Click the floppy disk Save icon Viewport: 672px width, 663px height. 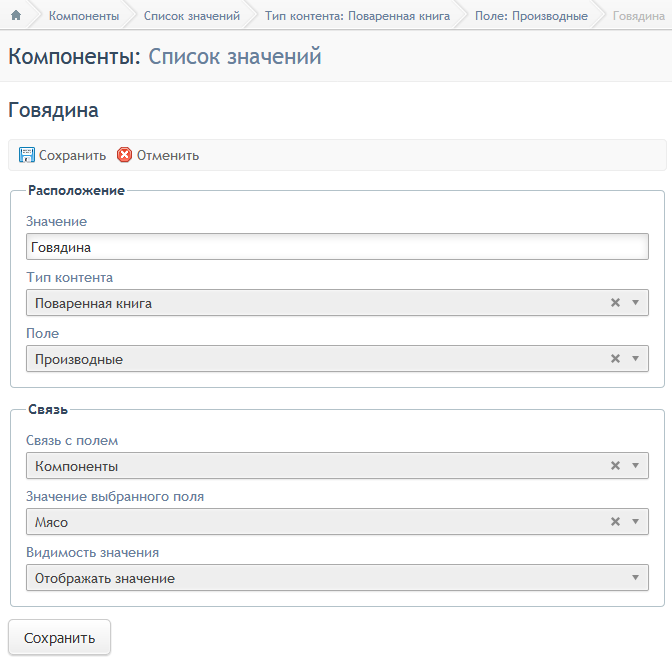(27, 155)
